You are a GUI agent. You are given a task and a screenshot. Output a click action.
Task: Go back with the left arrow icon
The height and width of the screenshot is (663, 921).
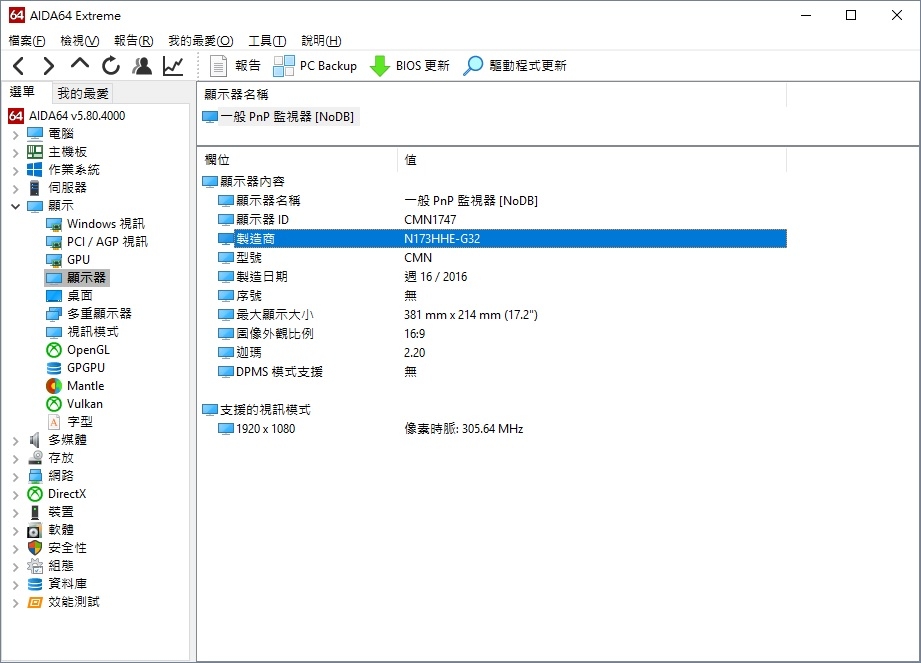tap(19, 66)
